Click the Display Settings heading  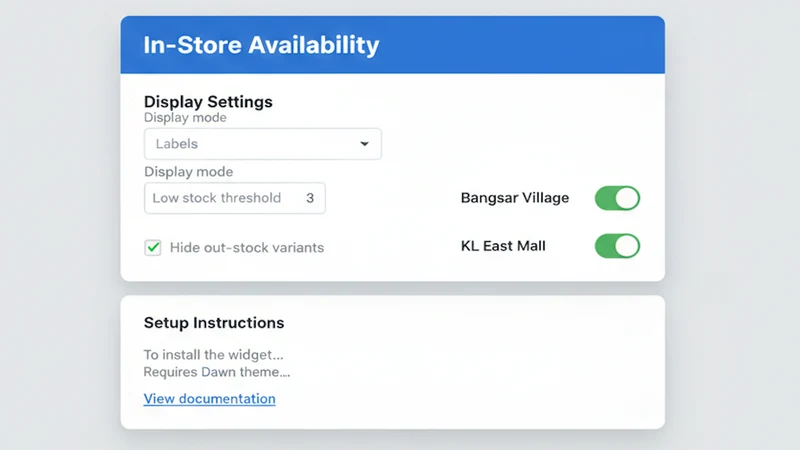[208, 102]
